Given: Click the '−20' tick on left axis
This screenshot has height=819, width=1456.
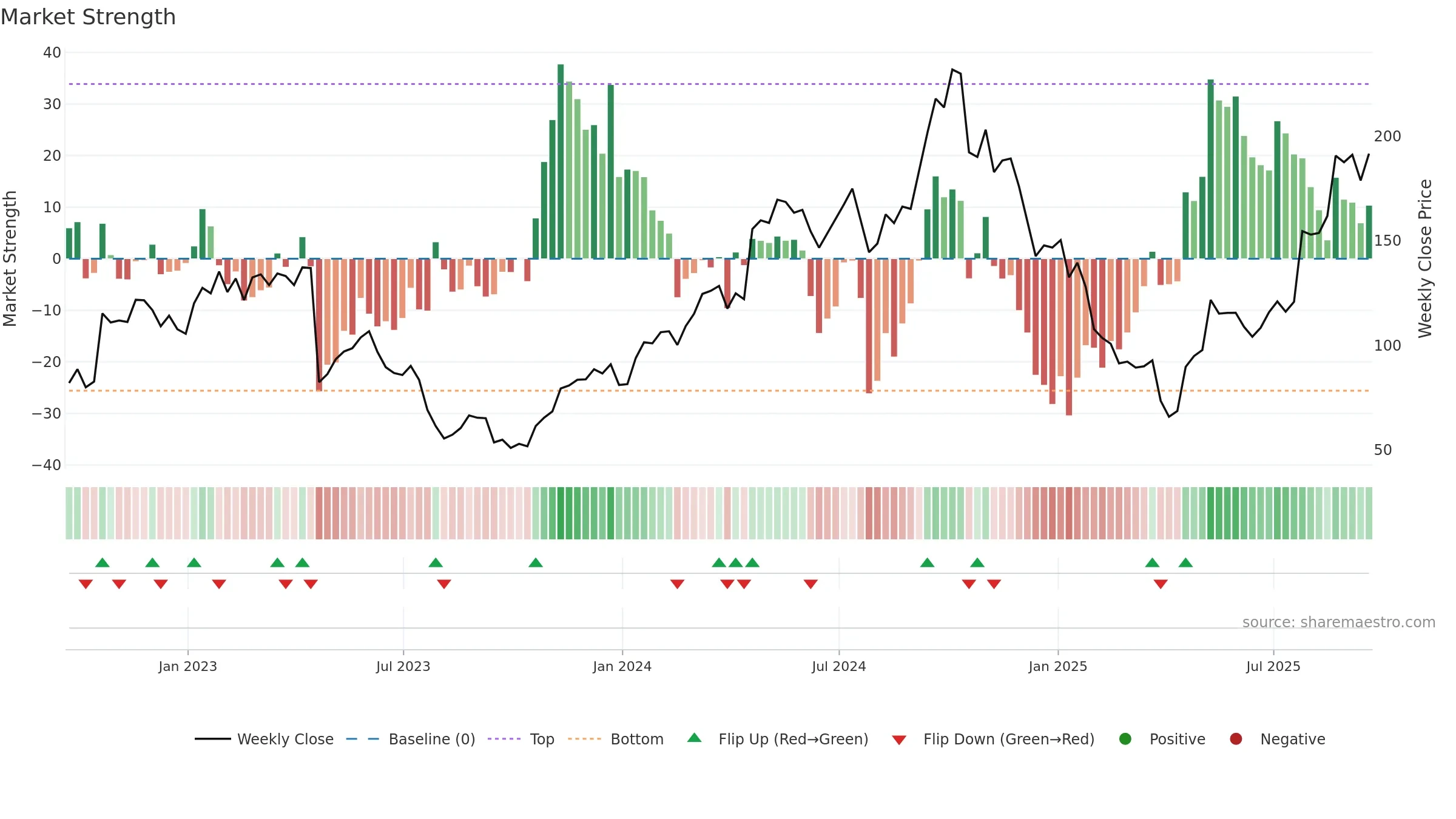Looking at the screenshot, I should 47,362.
